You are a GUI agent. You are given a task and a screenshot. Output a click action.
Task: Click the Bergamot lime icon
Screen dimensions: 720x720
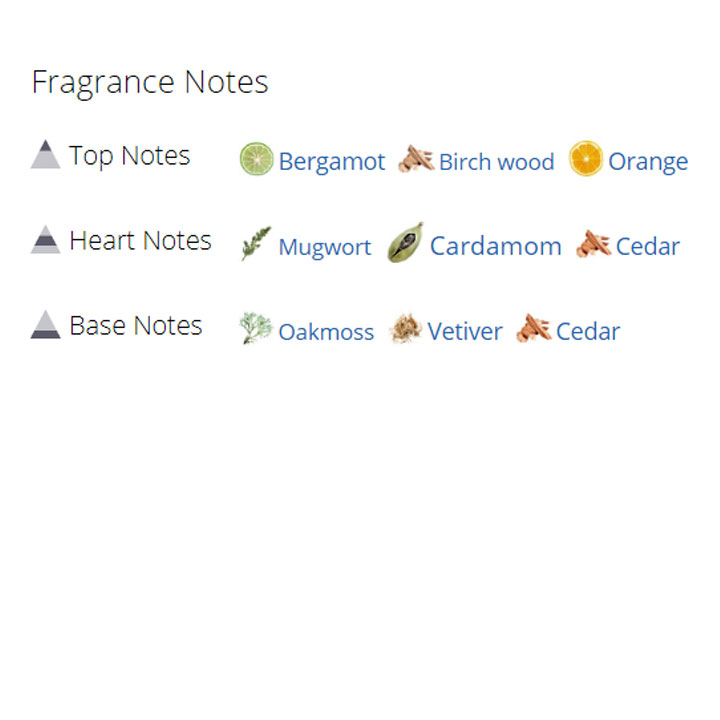(256, 159)
